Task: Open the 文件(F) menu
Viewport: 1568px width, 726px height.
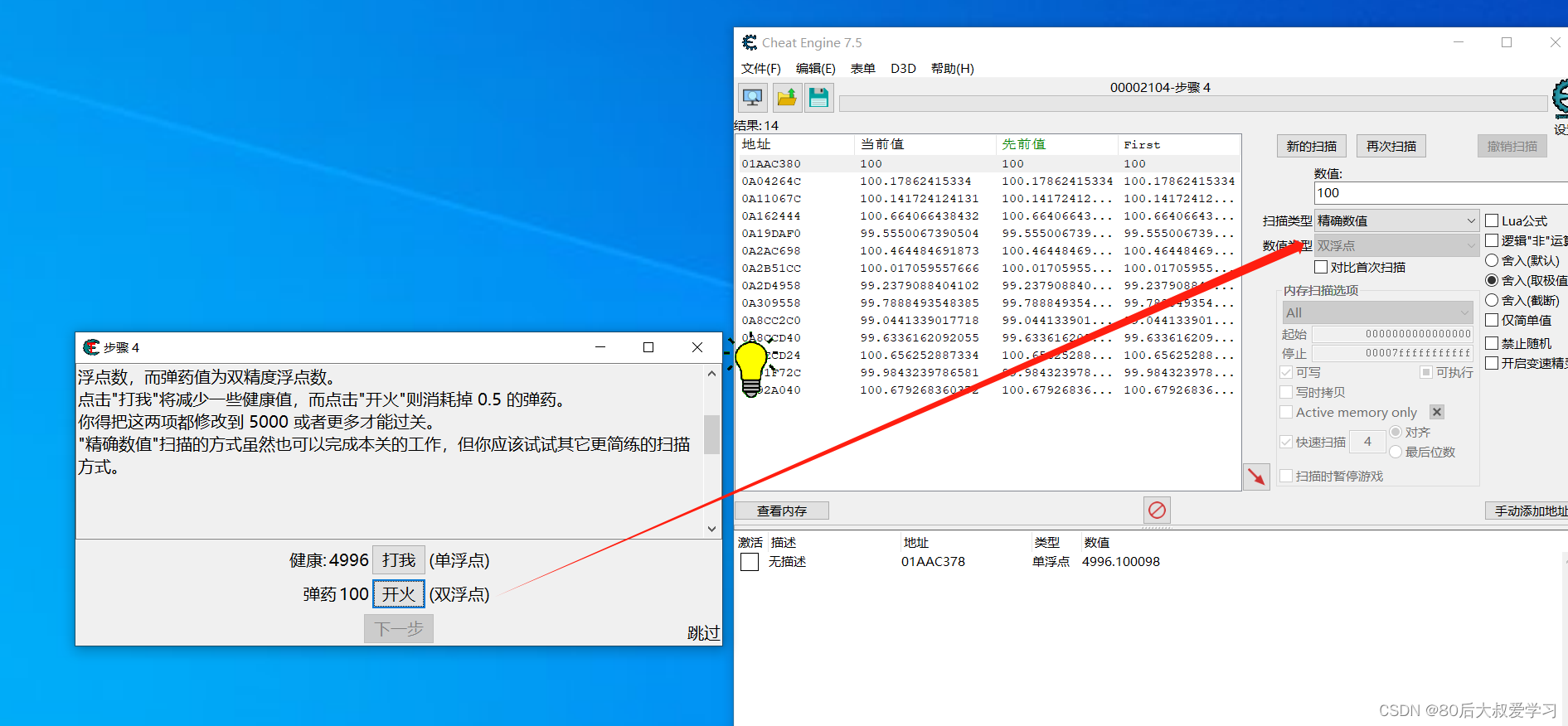Action: [x=760, y=68]
